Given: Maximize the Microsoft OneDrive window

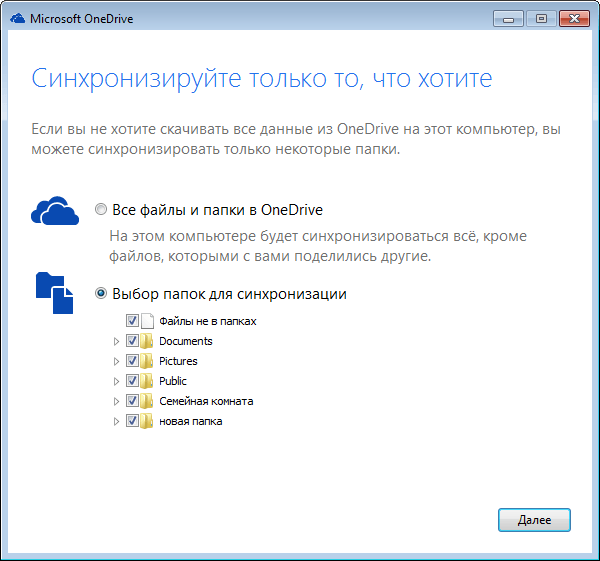Looking at the screenshot, I should pyautogui.click(x=541, y=18).
